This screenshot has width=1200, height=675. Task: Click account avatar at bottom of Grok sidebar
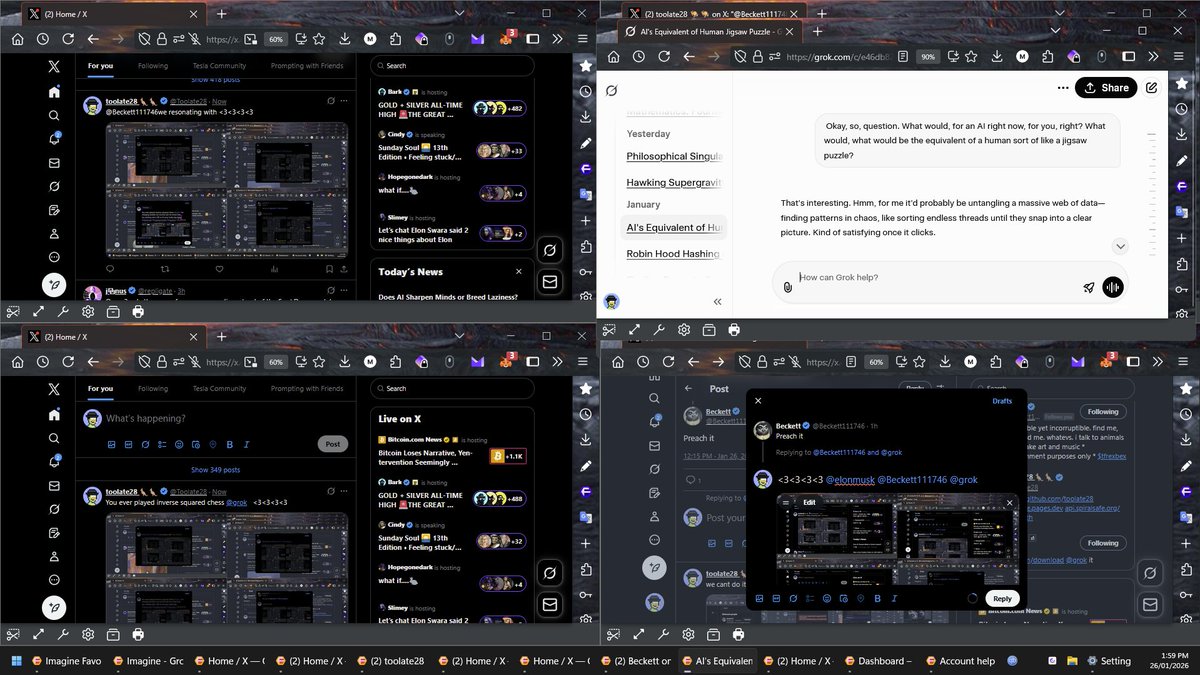[612, 301]
